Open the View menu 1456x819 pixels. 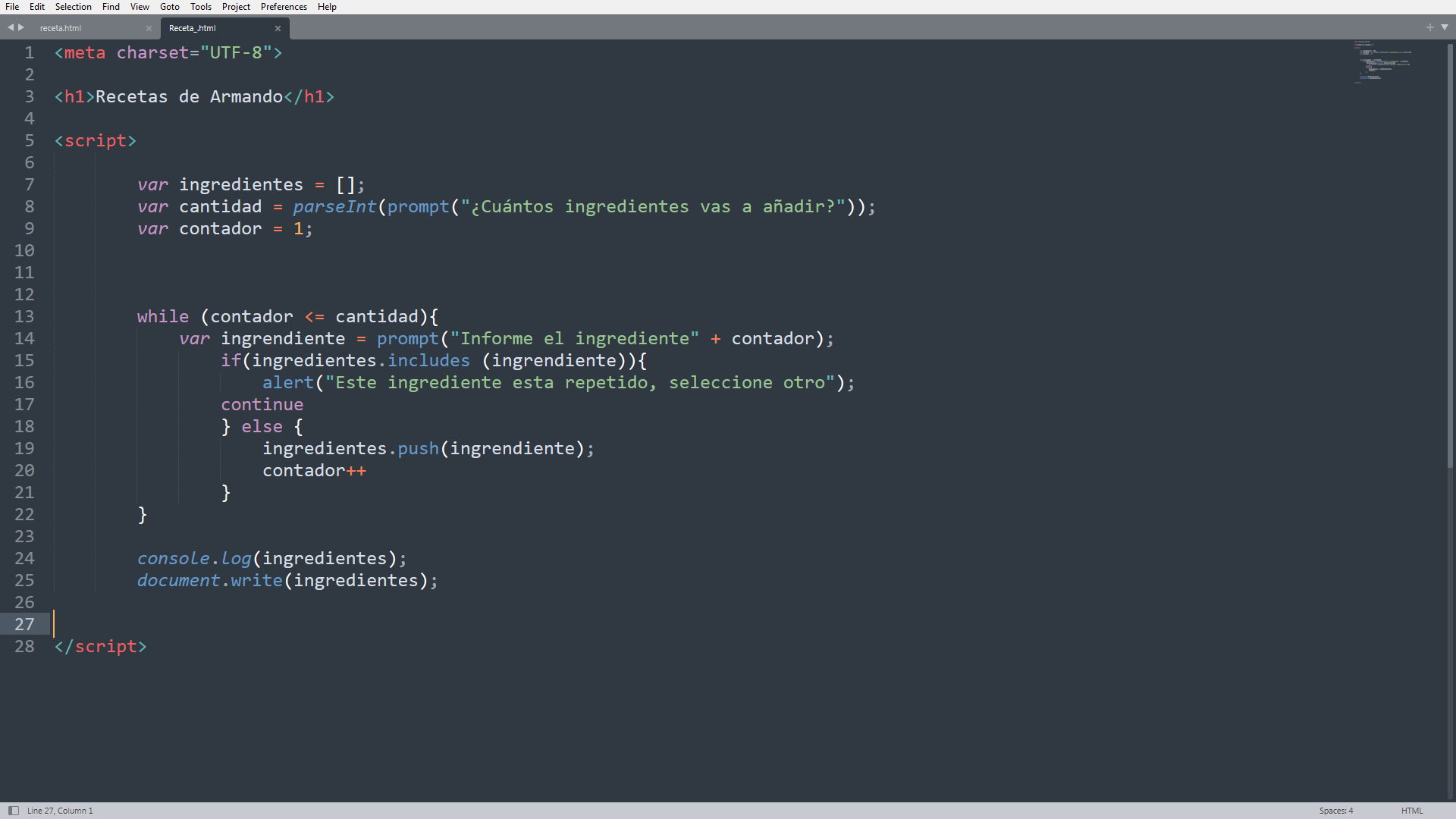(x=140, y=7)
